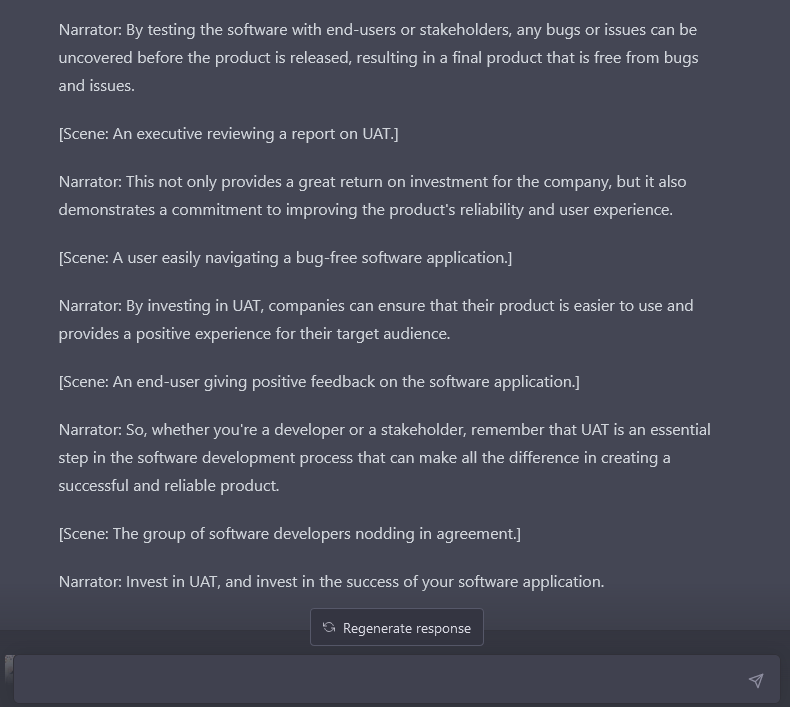Focus the empty message input field
The width and height of the screenshot is (790, 707).
(x=380, y=680)
